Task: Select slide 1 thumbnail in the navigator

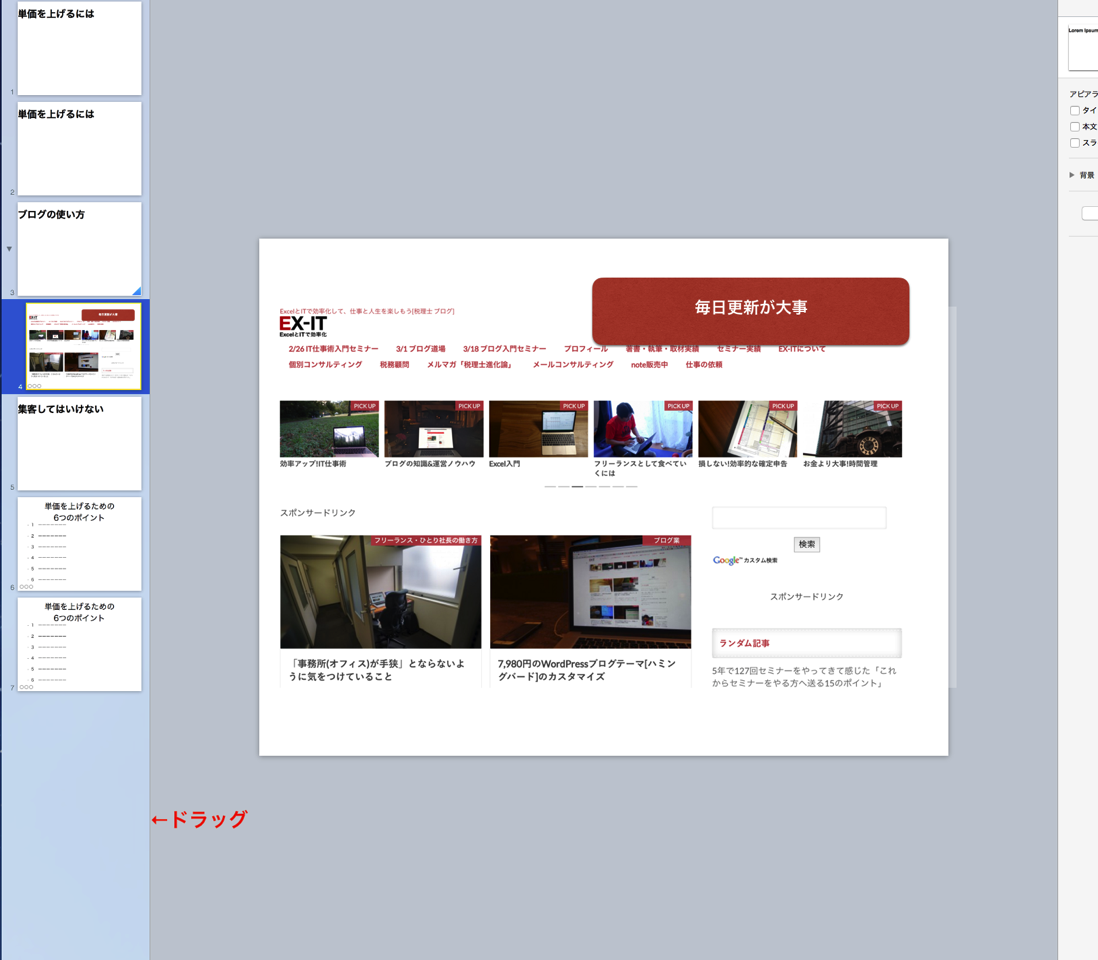Action: click(x=79, y=48)
